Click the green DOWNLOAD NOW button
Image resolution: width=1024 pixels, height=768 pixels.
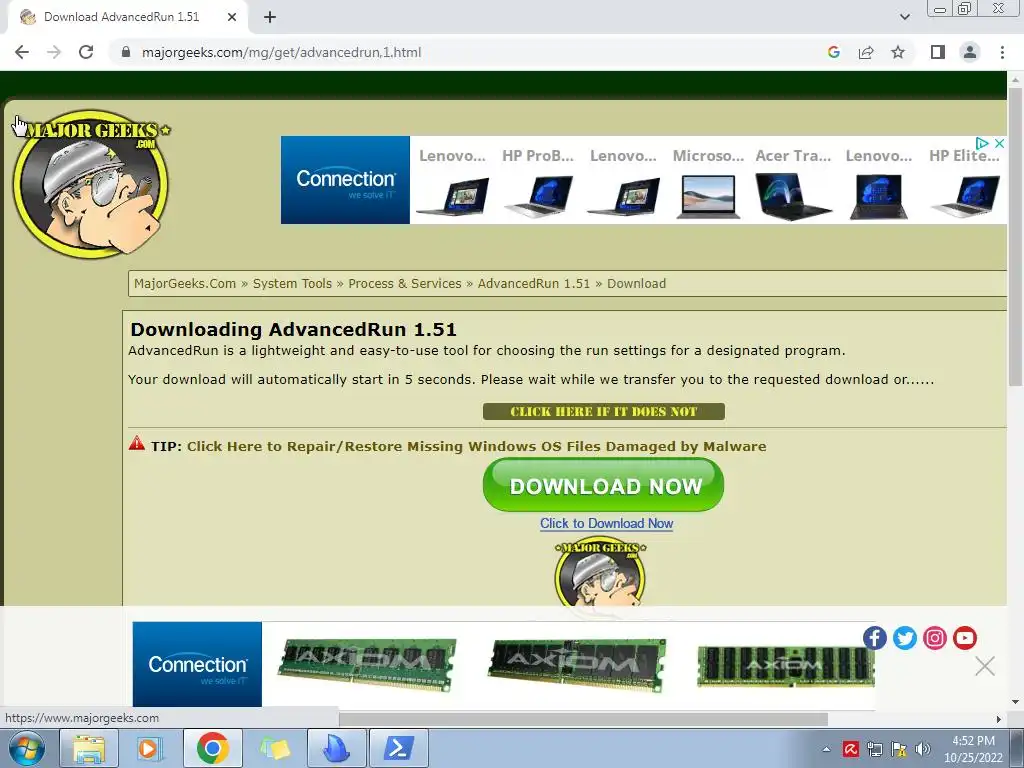point(603,485)
